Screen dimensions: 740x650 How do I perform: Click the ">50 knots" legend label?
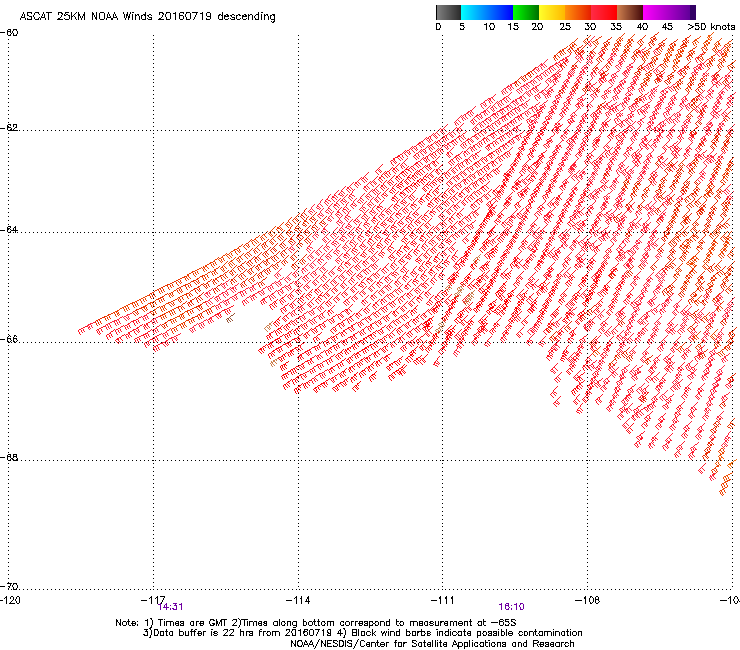pyautogui.click(x=711, y=26)
